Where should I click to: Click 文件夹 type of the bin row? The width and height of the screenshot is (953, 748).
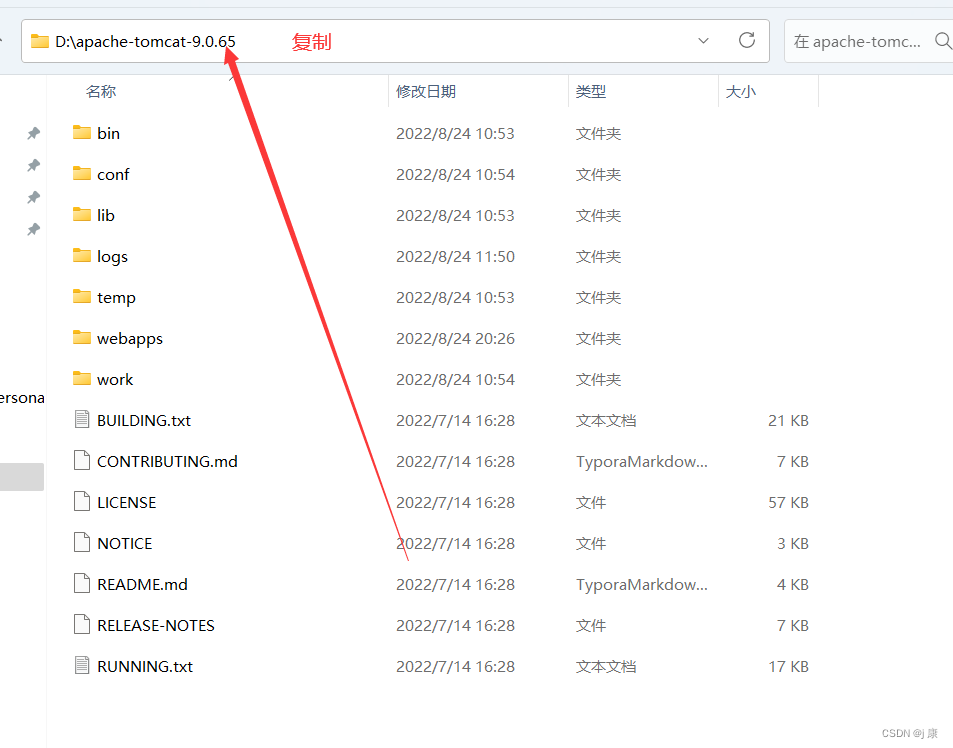(599, 133)
